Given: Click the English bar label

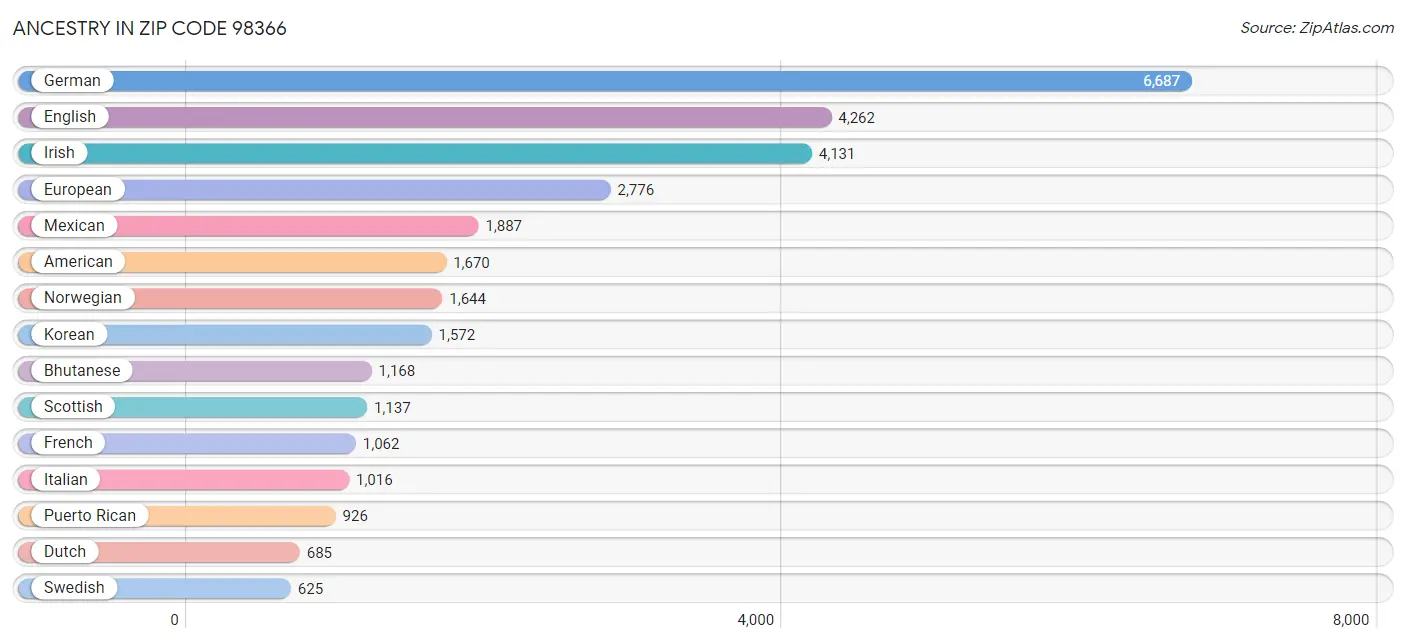Looking at the screenshot, I should (x=70, y=117).
